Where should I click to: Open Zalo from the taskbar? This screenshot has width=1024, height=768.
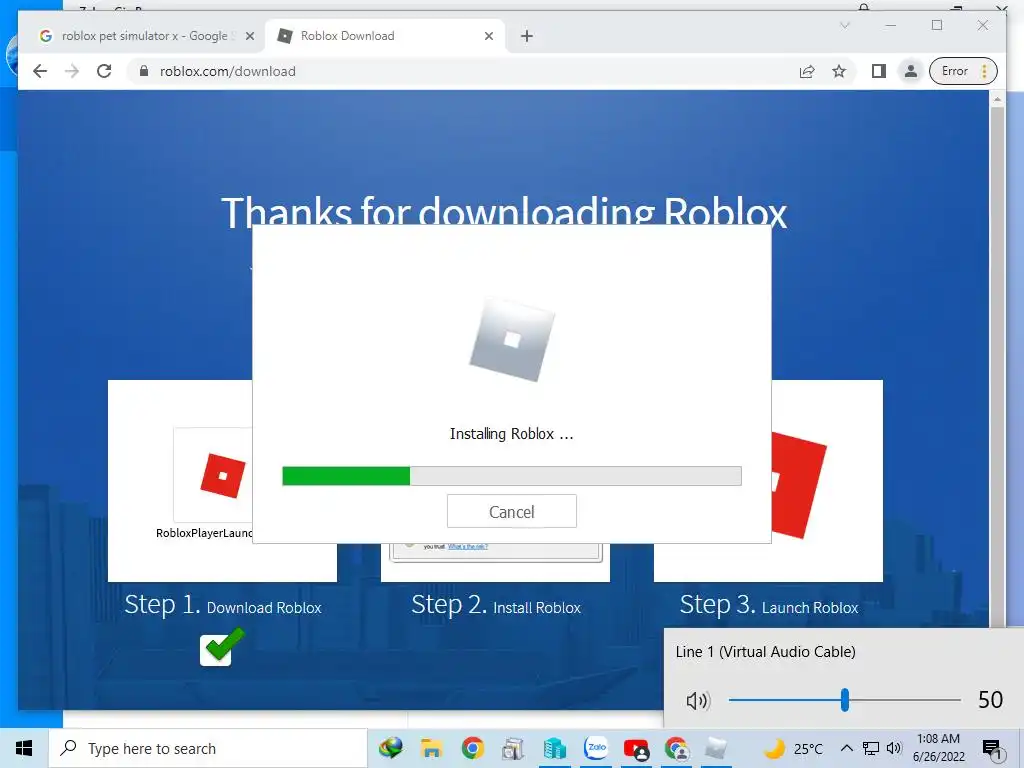(596, 747)
